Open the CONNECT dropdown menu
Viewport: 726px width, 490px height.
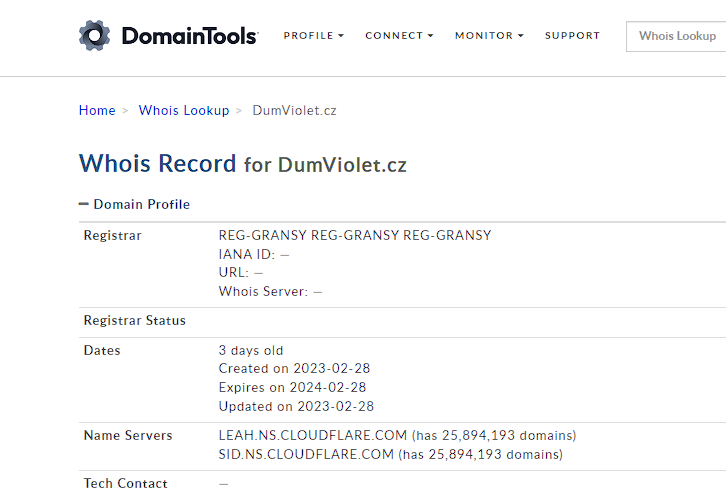[399, 36]
